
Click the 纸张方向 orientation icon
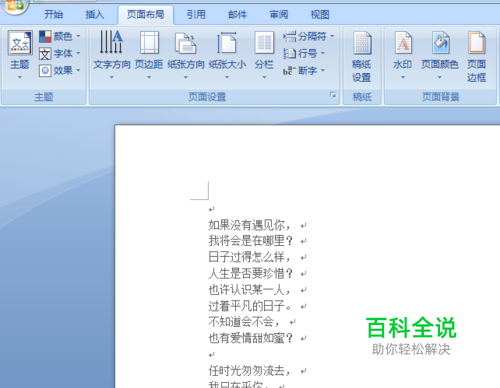point(185,43)
